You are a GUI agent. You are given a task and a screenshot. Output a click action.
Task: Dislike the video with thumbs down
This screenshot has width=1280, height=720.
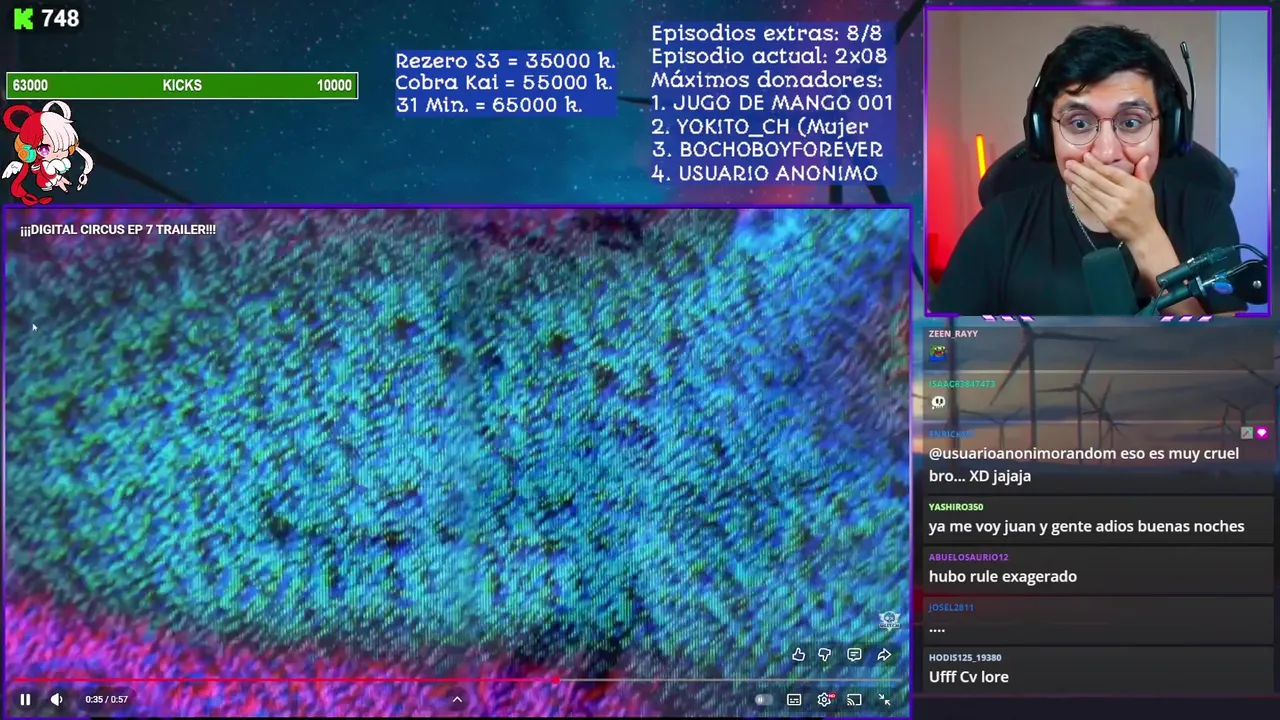click(825, 655)
